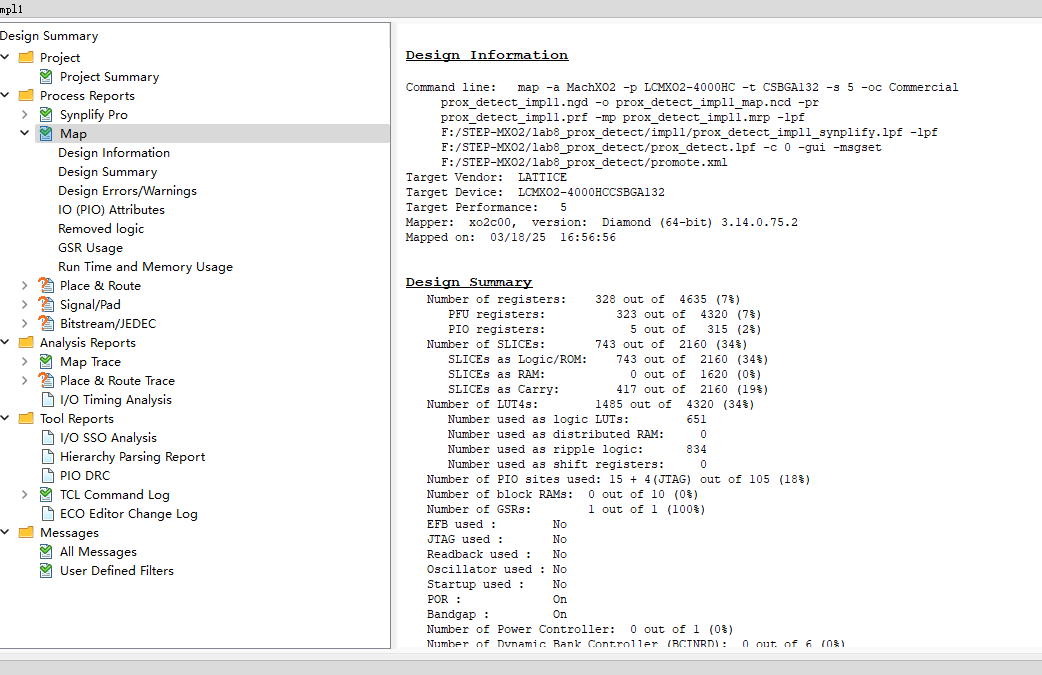Click the I/O SSO Analysis document icon

[46, 438]
